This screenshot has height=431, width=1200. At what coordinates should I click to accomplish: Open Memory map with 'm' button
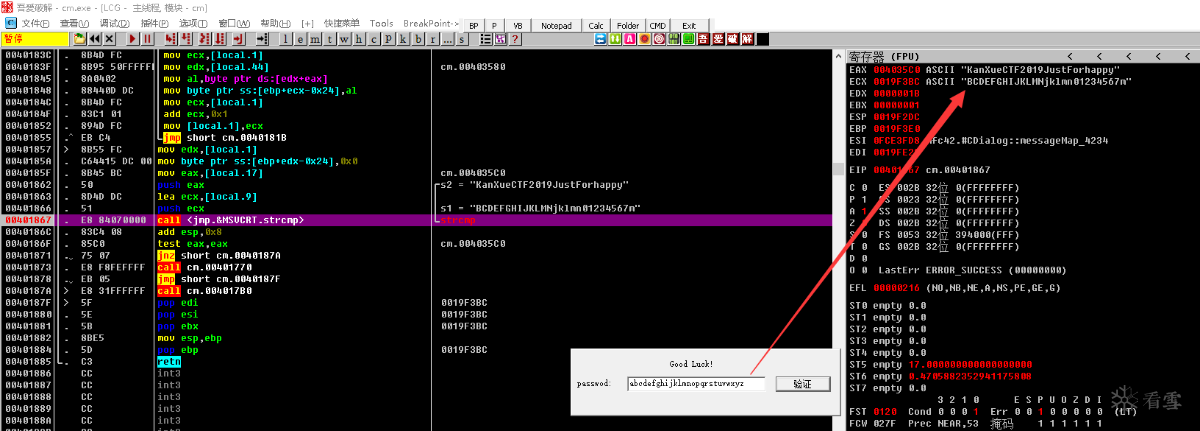tap(315, 39)
